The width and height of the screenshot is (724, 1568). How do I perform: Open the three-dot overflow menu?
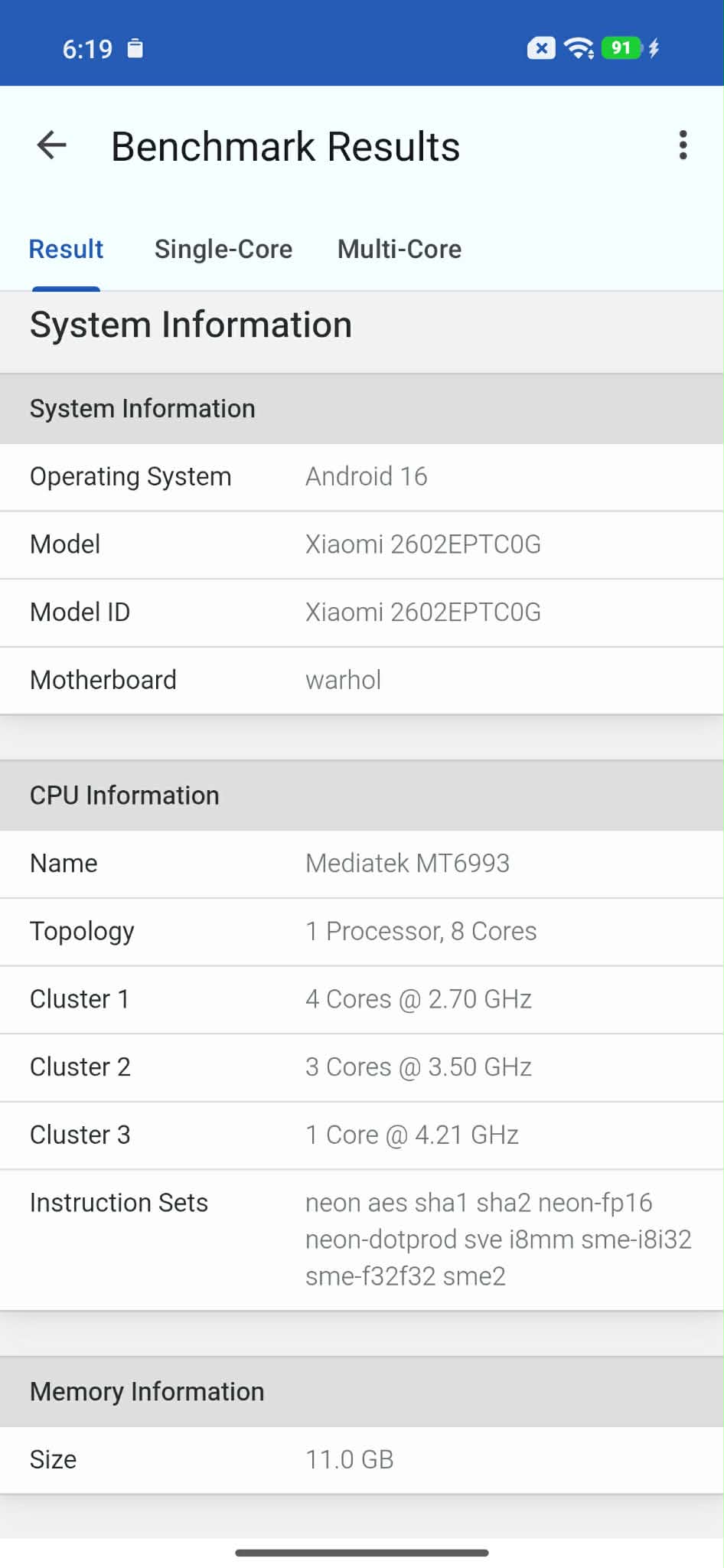pyautogui.click(x=683, y=145)
